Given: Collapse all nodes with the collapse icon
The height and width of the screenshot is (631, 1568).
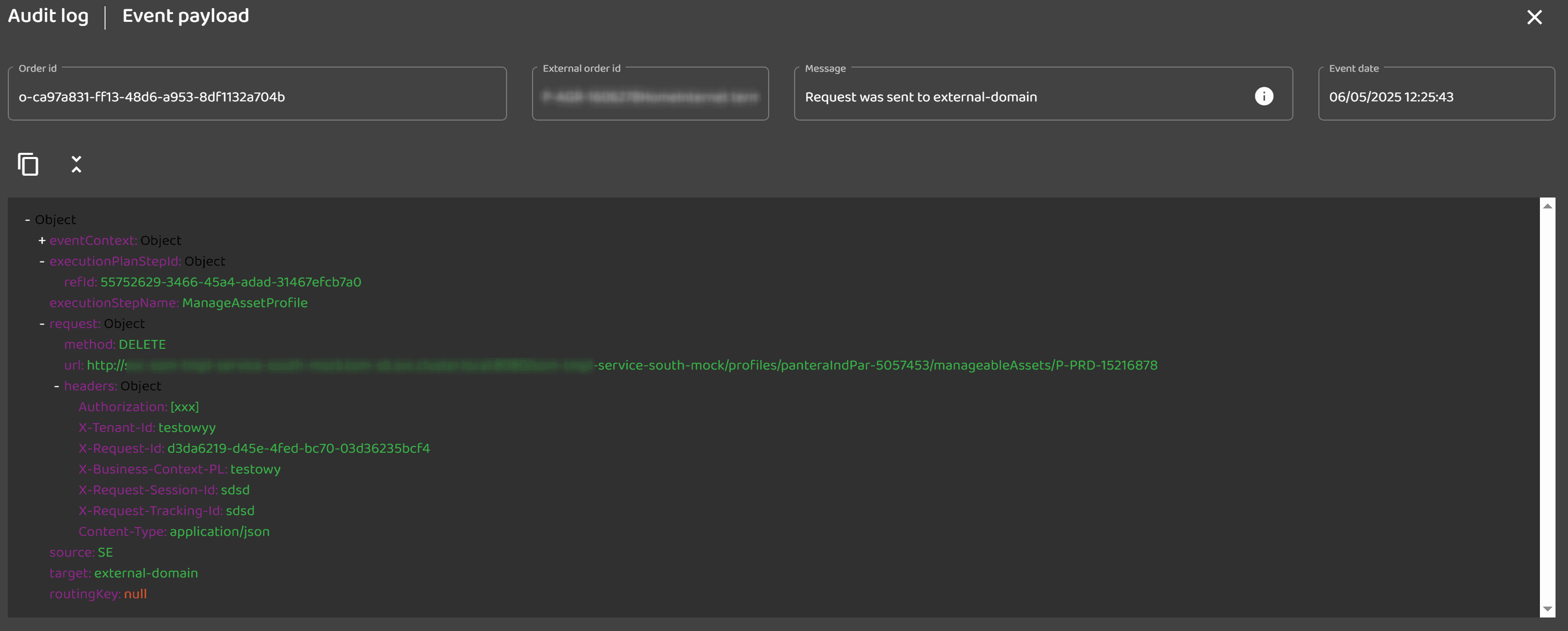Looking at the screenshot, I should point(76,164).
